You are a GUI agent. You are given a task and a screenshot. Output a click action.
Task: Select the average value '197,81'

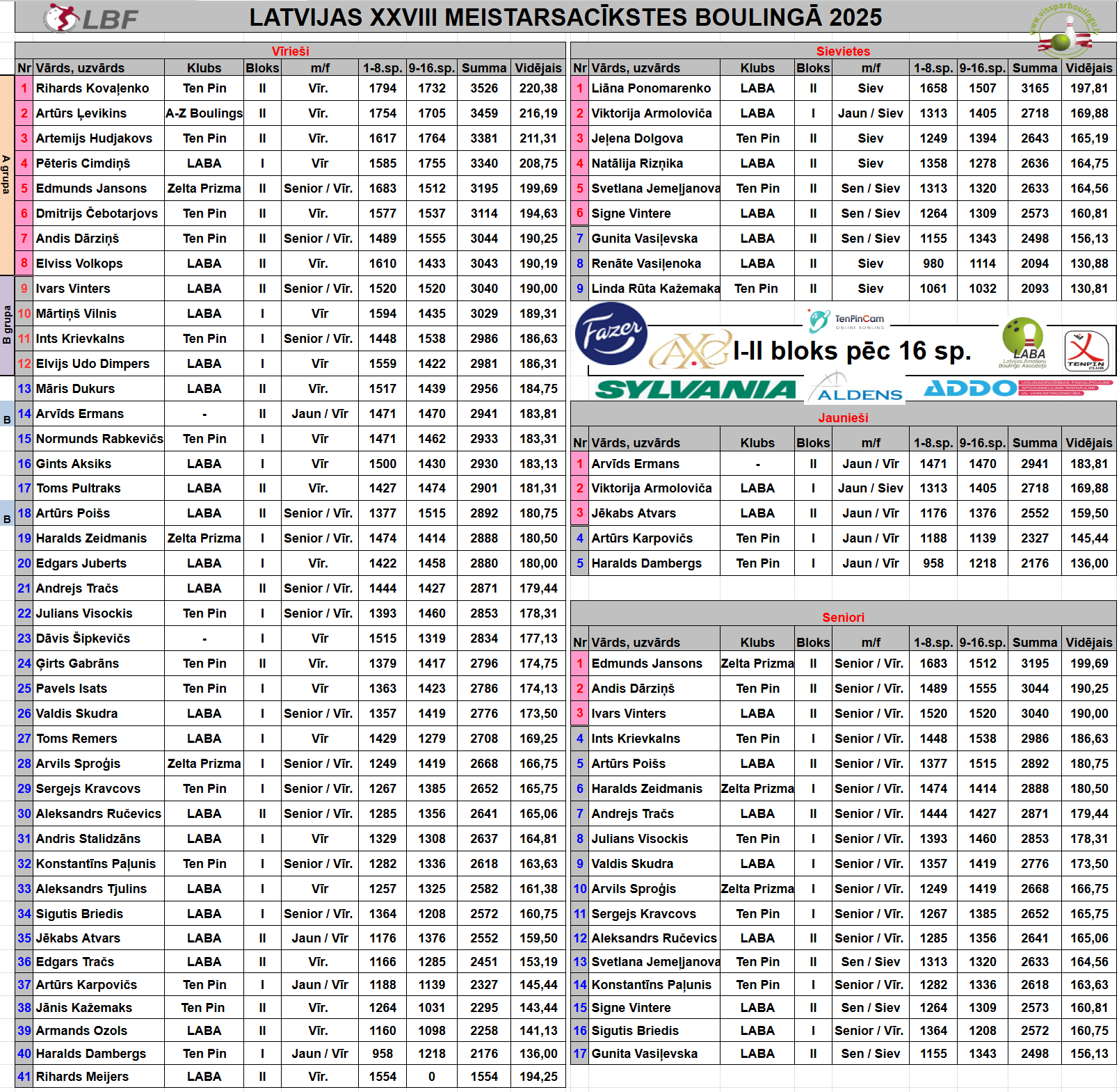(1089, 88)
